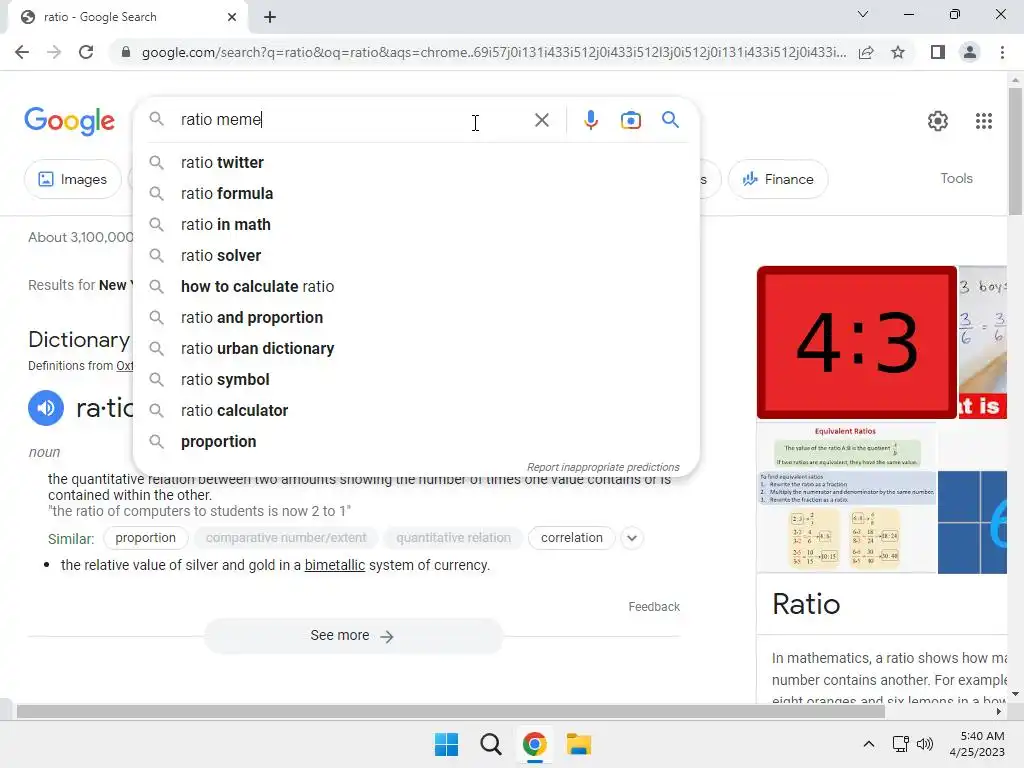1024x768 pixels.
Task: Open the Equivalent Ratios image
Action: point(846,498)
